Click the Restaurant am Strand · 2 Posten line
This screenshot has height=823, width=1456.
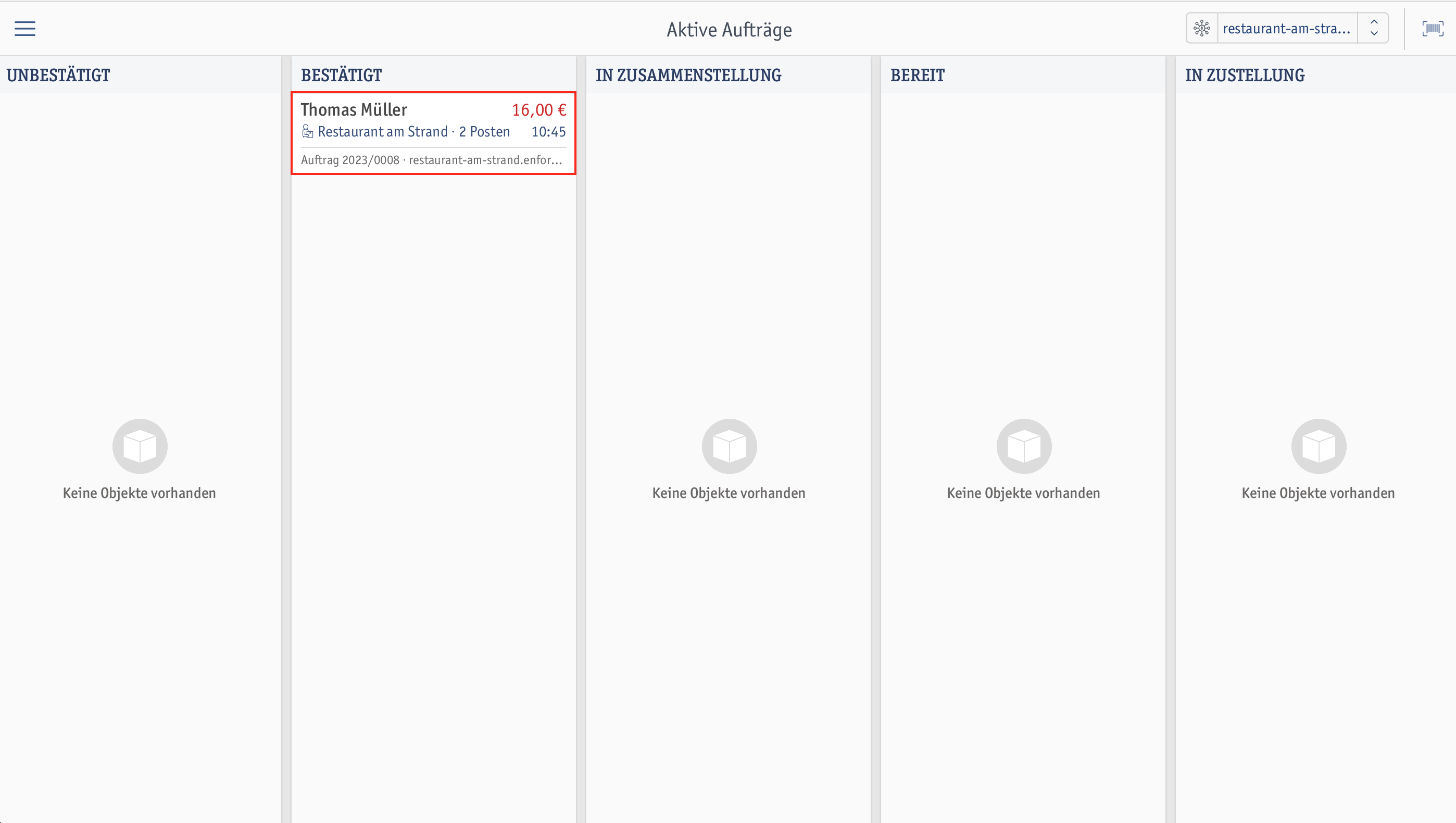tap(414, 132)
